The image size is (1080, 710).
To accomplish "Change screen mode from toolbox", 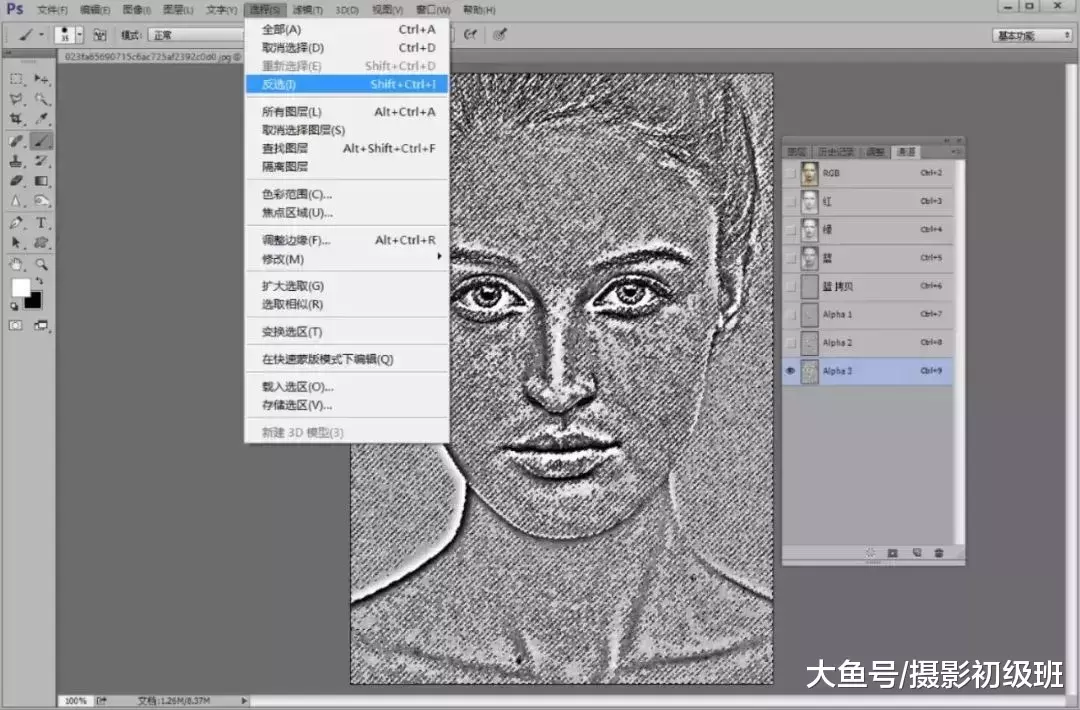I will click(x=41, y=325).
